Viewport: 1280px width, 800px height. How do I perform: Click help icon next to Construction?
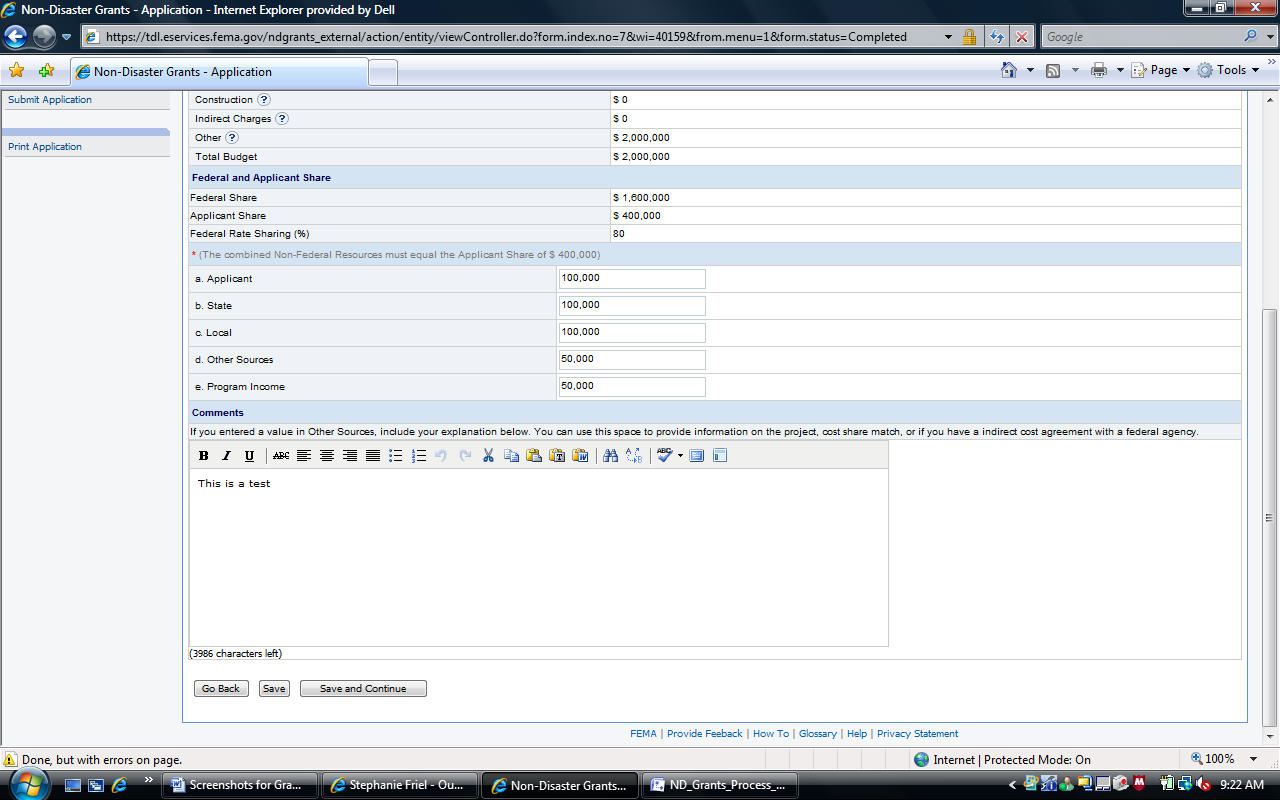coord(264,100)
